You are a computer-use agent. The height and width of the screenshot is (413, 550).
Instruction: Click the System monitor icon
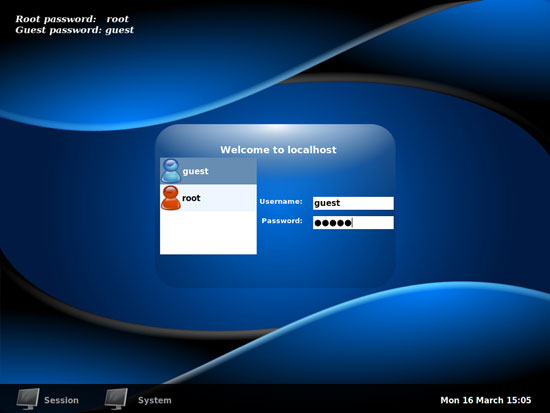point(116,399)
